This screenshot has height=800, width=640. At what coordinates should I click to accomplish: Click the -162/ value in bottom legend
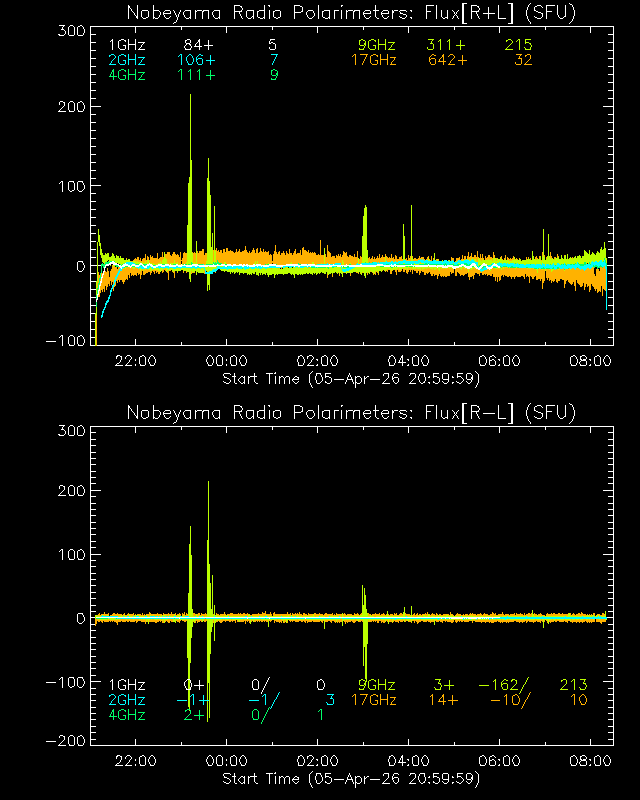[x=503, y=685]
